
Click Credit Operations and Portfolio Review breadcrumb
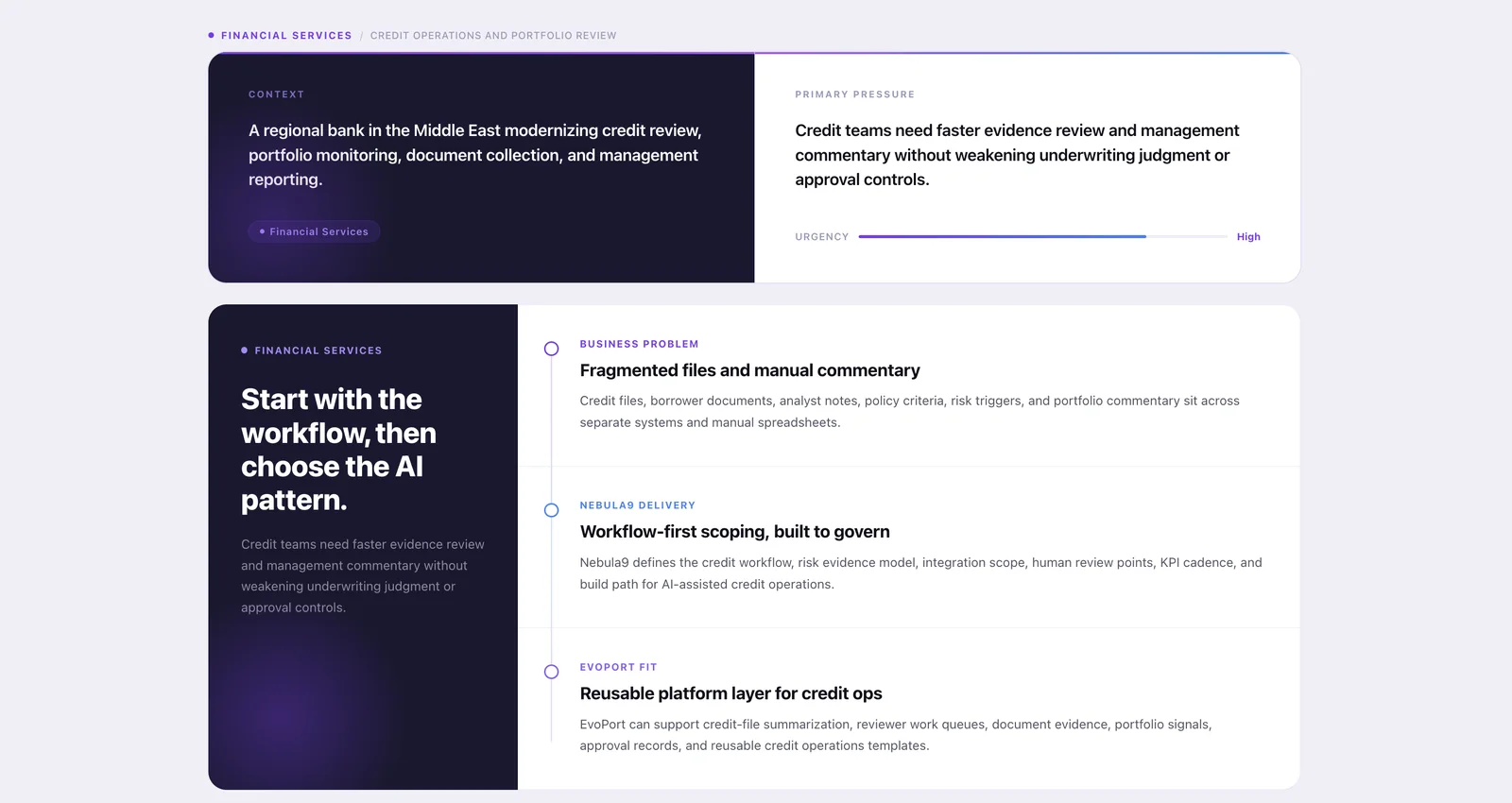tap(493, 36)
